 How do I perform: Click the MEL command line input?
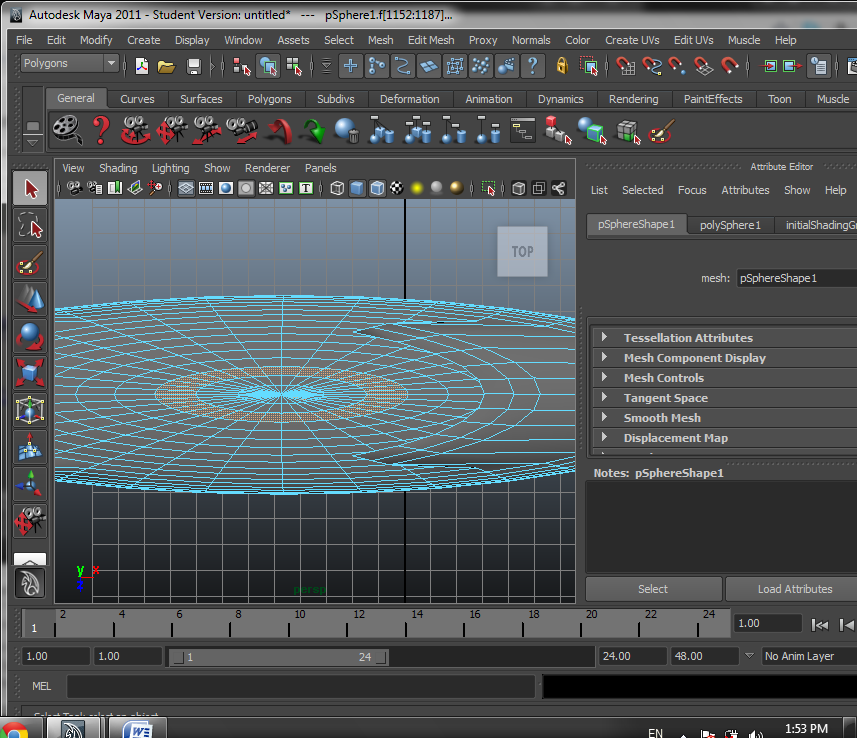pos(301,686)
